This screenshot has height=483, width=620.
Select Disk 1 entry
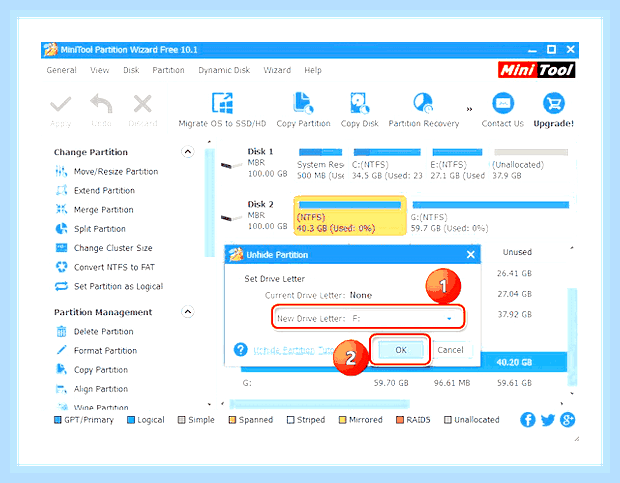254,163
